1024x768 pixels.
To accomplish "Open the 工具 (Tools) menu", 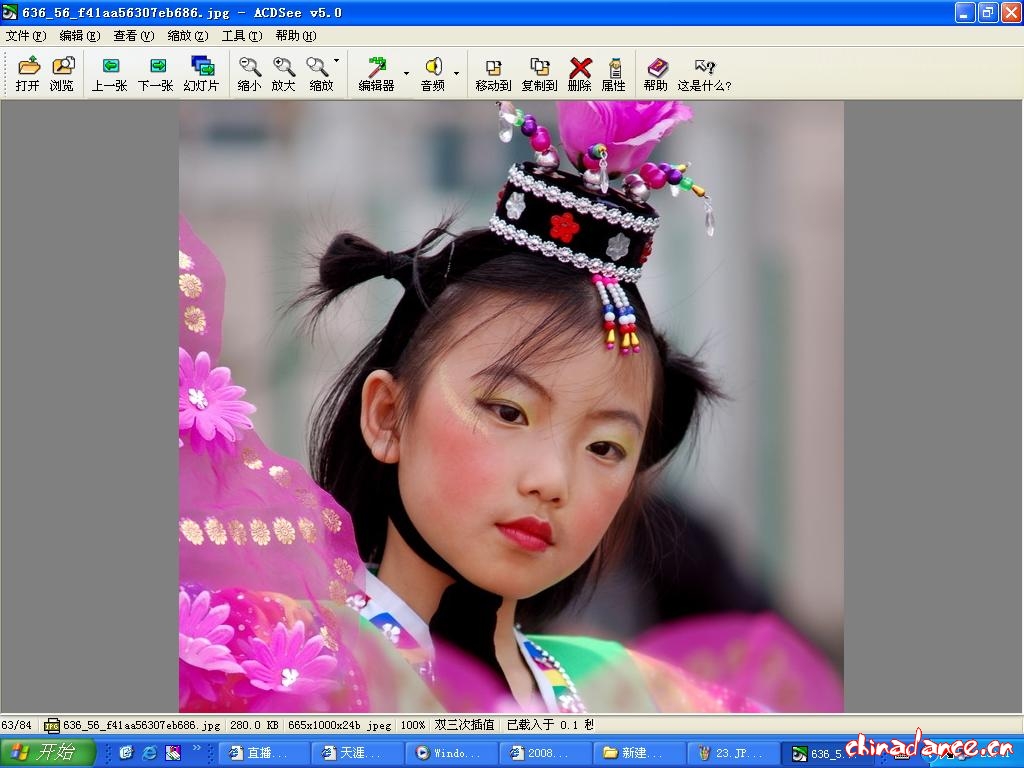I will (241, 36).
